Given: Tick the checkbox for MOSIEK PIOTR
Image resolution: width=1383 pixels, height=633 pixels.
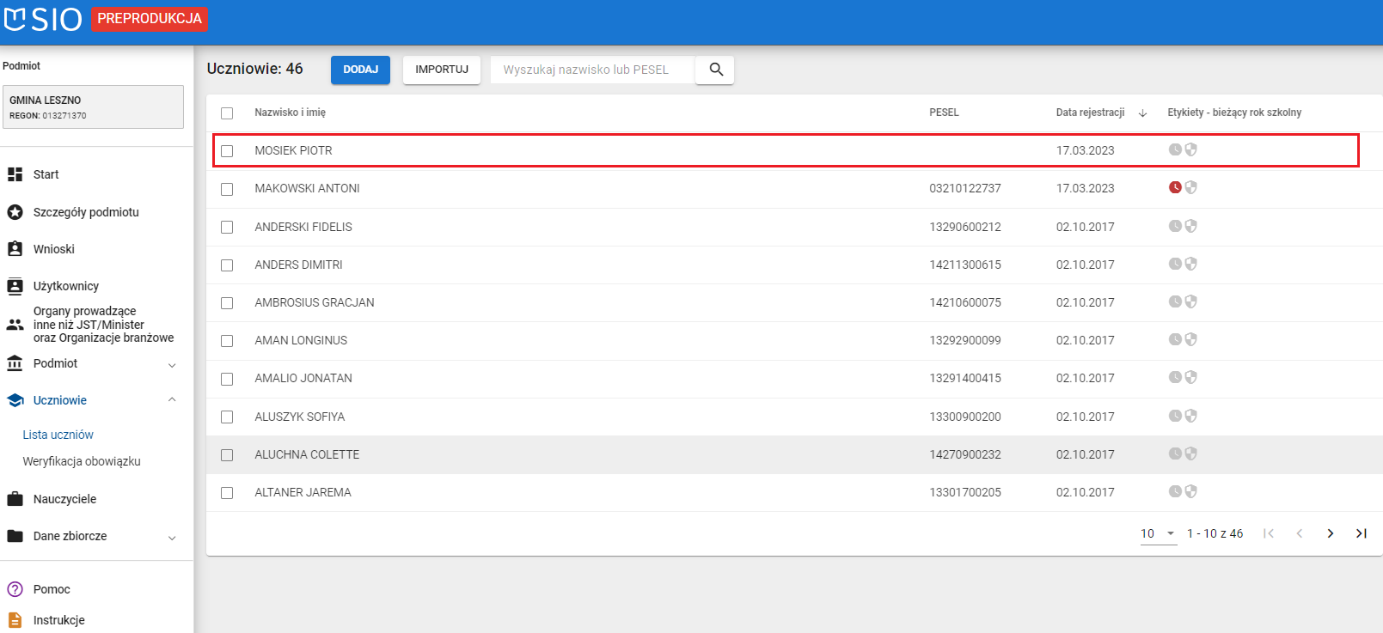Looking at the screenshot, I should click(x=227, y=151).
